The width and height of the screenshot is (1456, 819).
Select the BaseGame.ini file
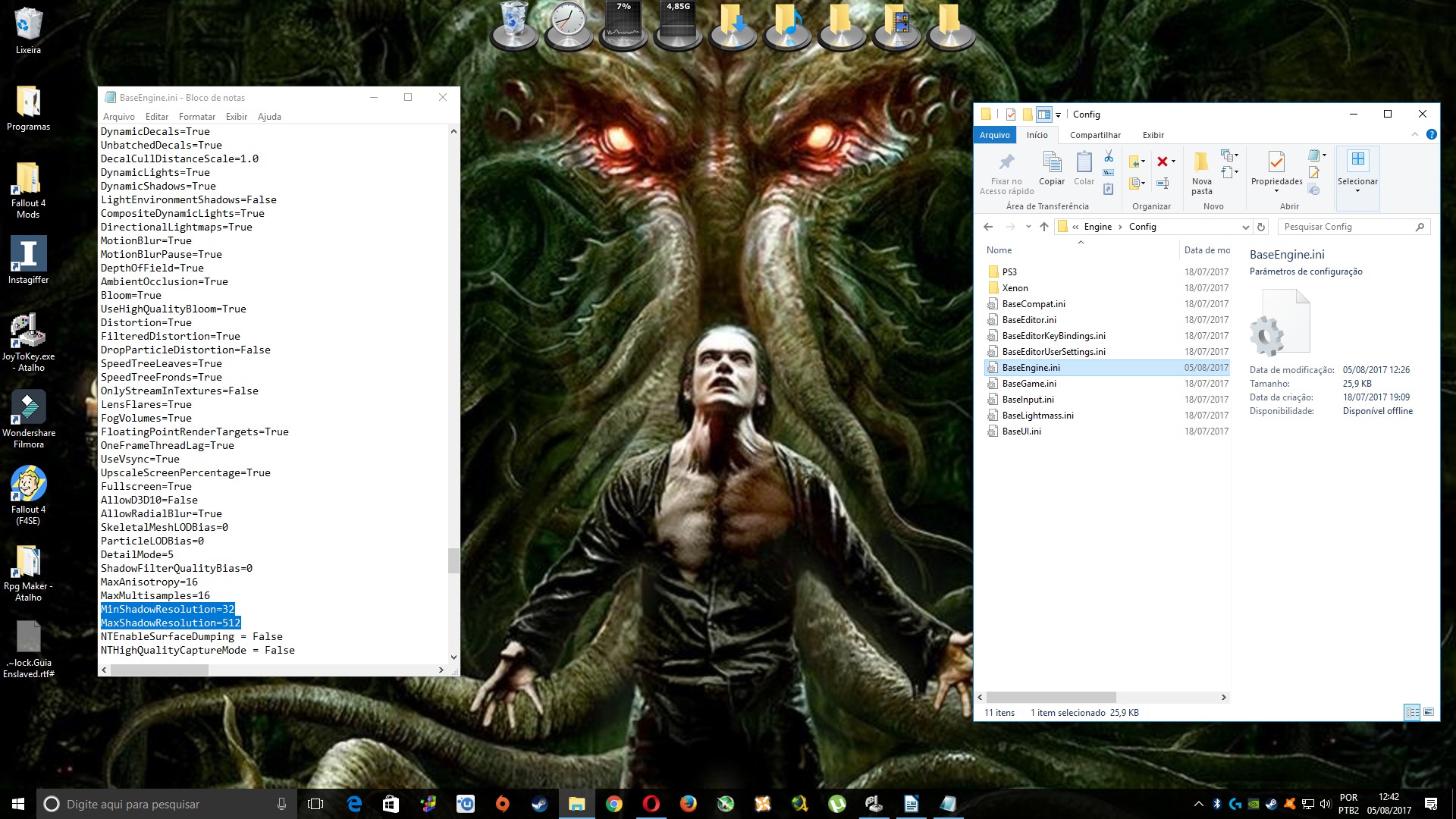pos(1028,384)
